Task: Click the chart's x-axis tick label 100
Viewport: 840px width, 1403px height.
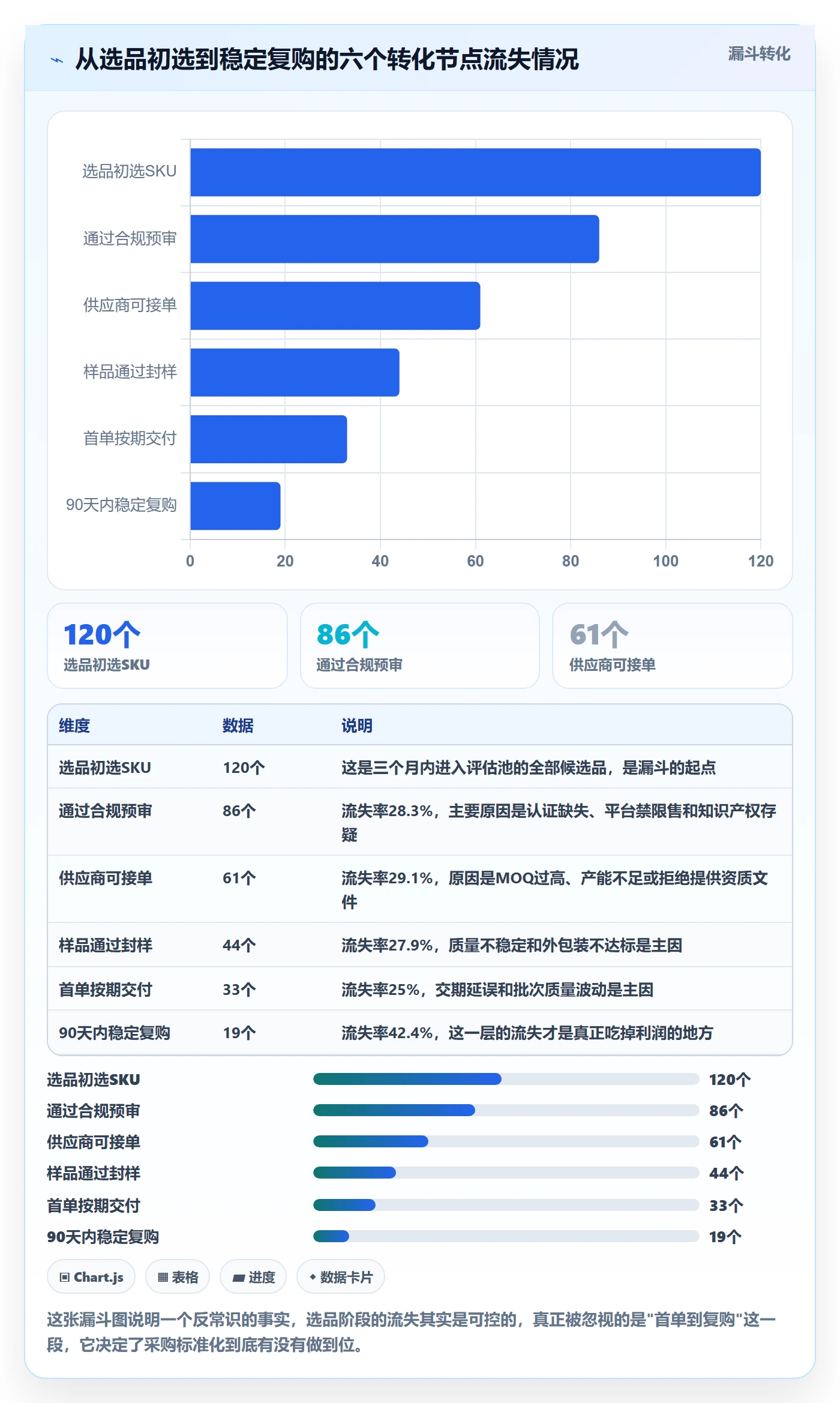Action: point(665,561)
